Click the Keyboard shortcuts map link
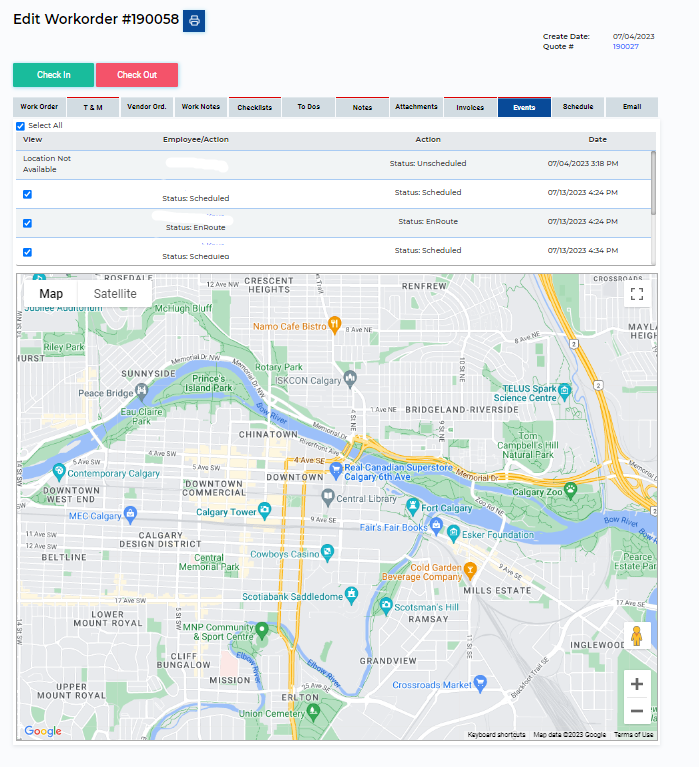Viewport: 699px width, 767px height. tap(496, 735)
